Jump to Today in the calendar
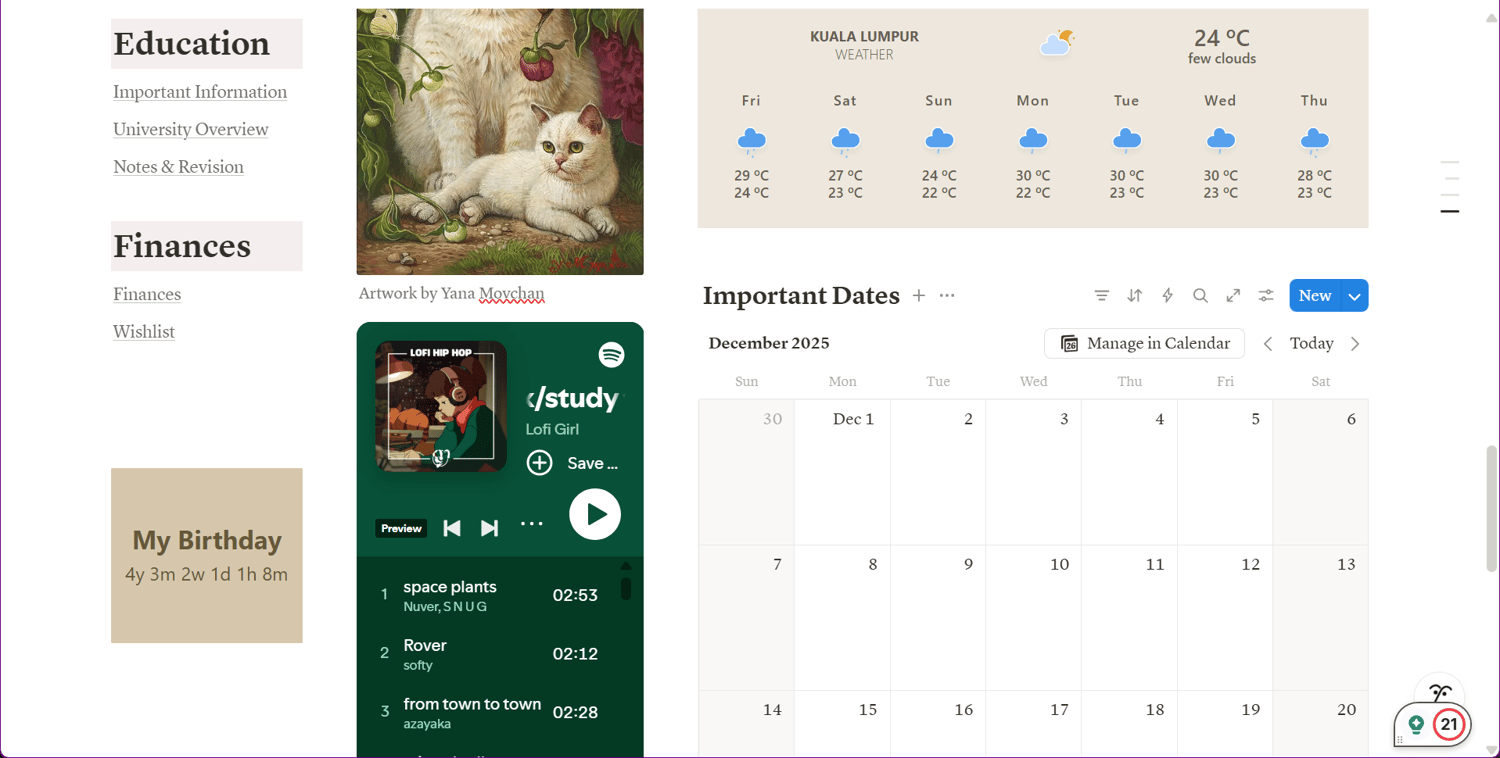Image resolution: width=1500 pixels, height=758 pixels. coord(1311,344)
